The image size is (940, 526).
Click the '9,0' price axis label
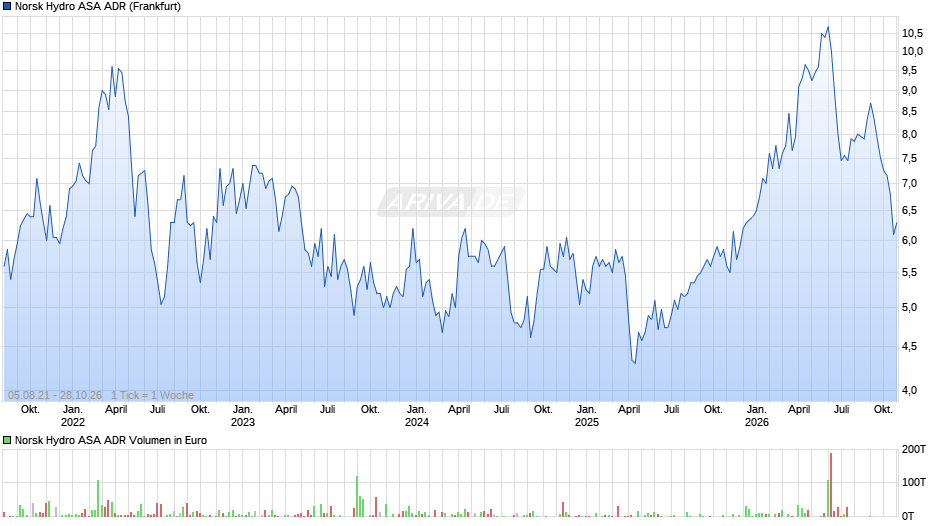(x=909, y=91)
